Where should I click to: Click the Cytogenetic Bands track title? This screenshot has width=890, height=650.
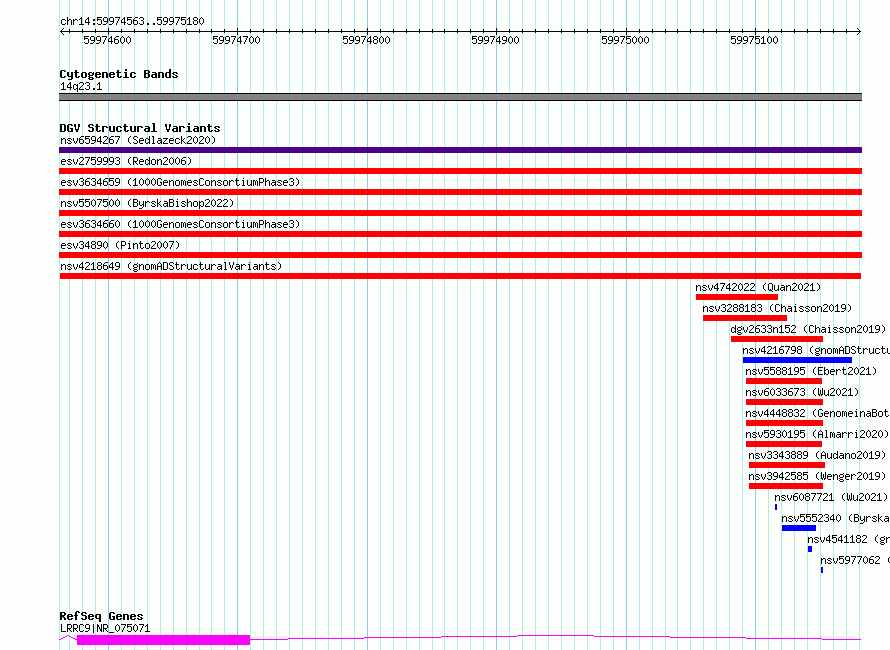(x=119, y=74)
